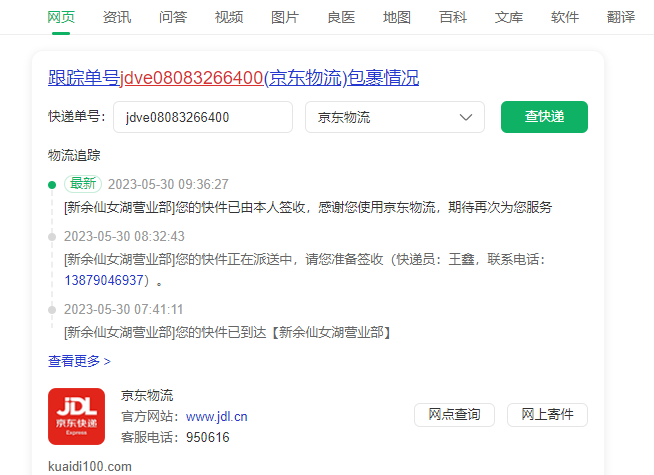Open the 百科 tab
This screenshot has width=654, height=475.
pos(453,17)
